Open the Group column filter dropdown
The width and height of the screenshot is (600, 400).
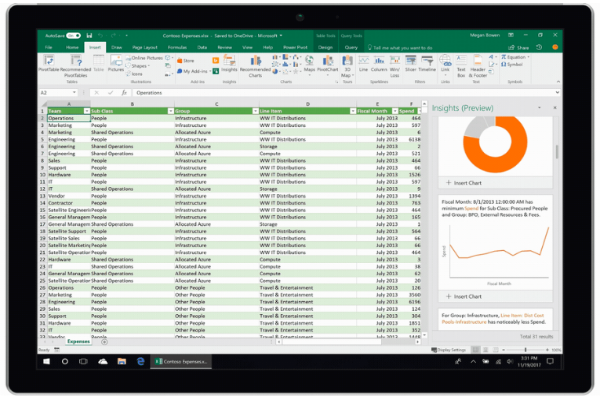point(255,111)
